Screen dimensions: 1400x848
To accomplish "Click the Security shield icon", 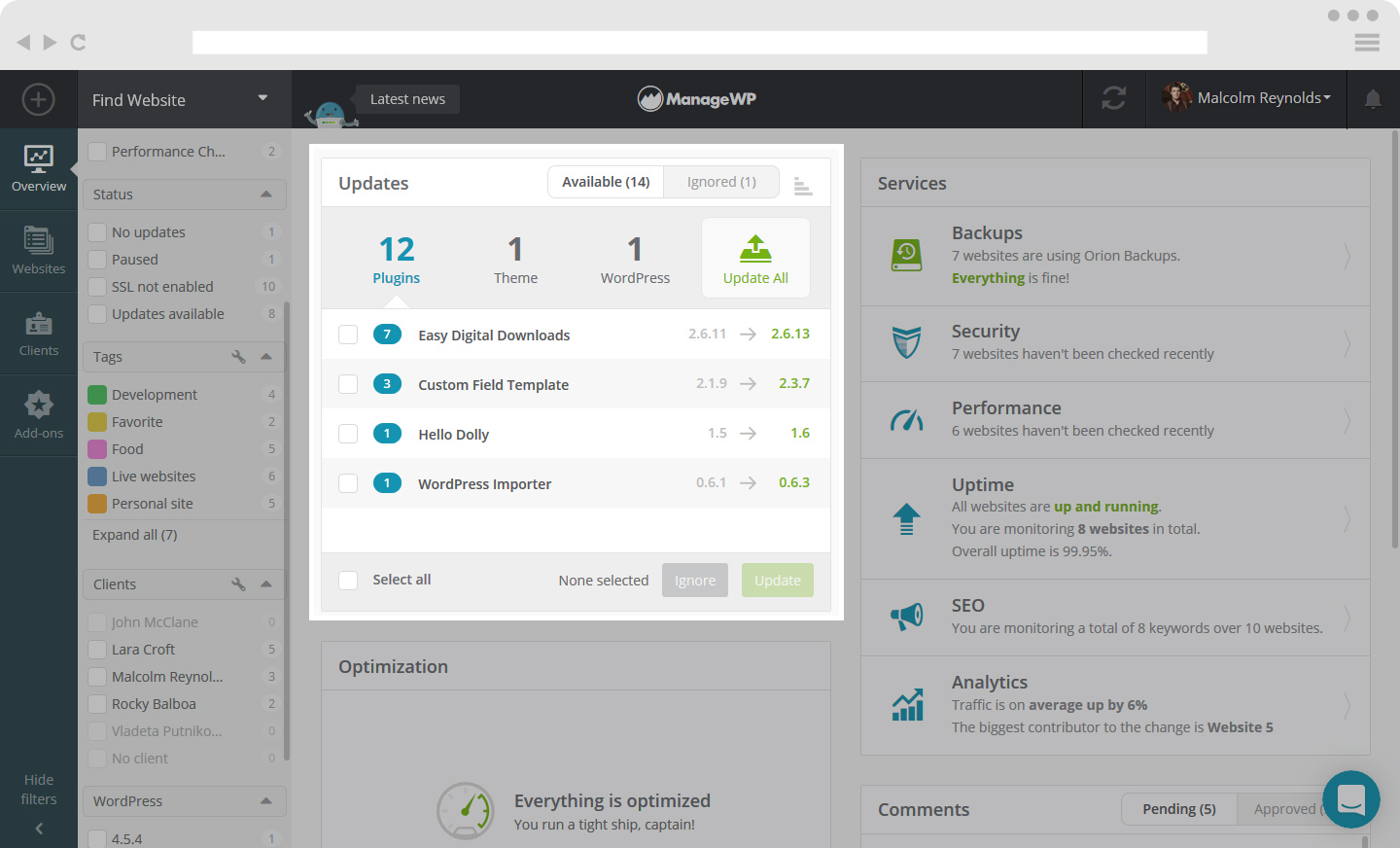I will (x=906, y=342).
